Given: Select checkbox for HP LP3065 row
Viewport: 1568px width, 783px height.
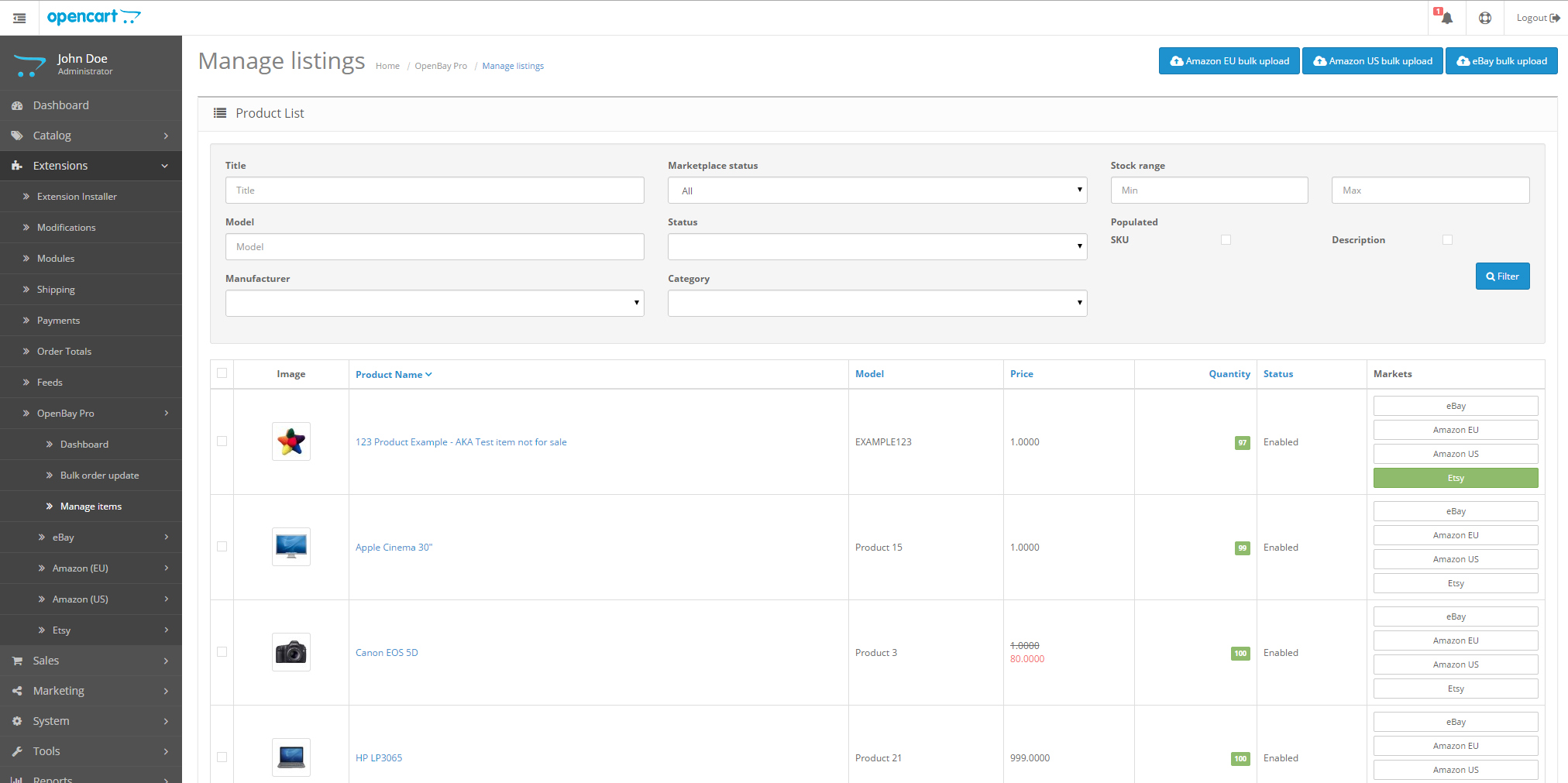Looking at the screenshot, I should tap(222, 757).
